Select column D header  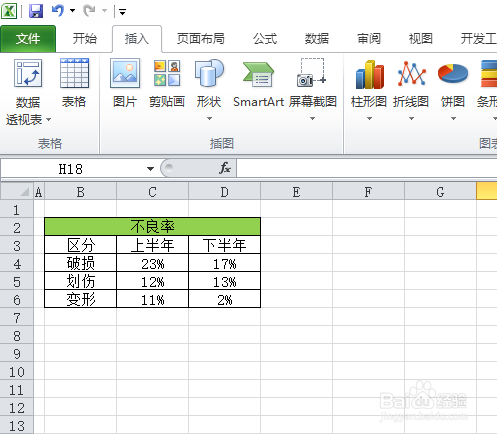tap(224, 192)
